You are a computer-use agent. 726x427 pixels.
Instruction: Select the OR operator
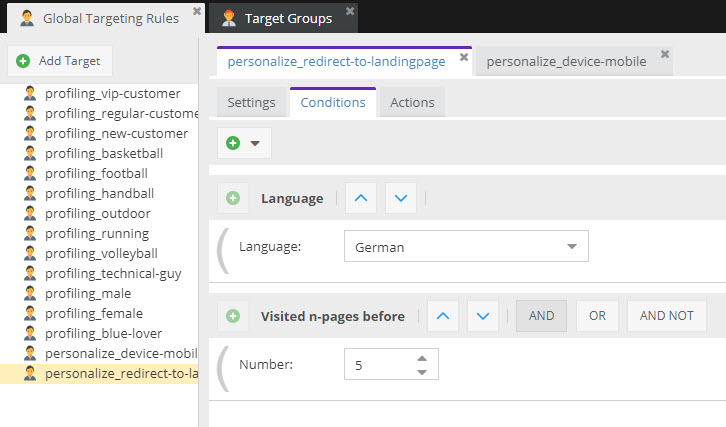coord(597,316)
